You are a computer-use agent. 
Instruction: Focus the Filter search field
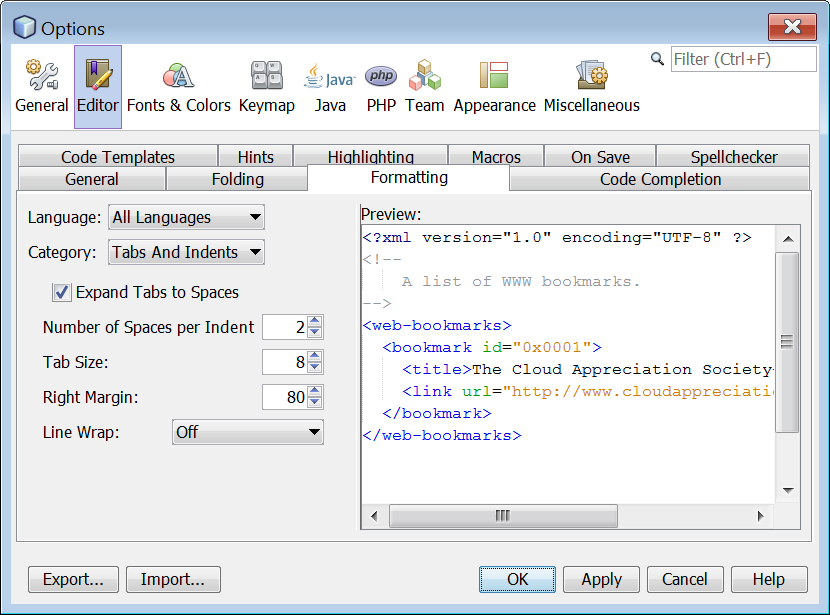pos(743,59)
